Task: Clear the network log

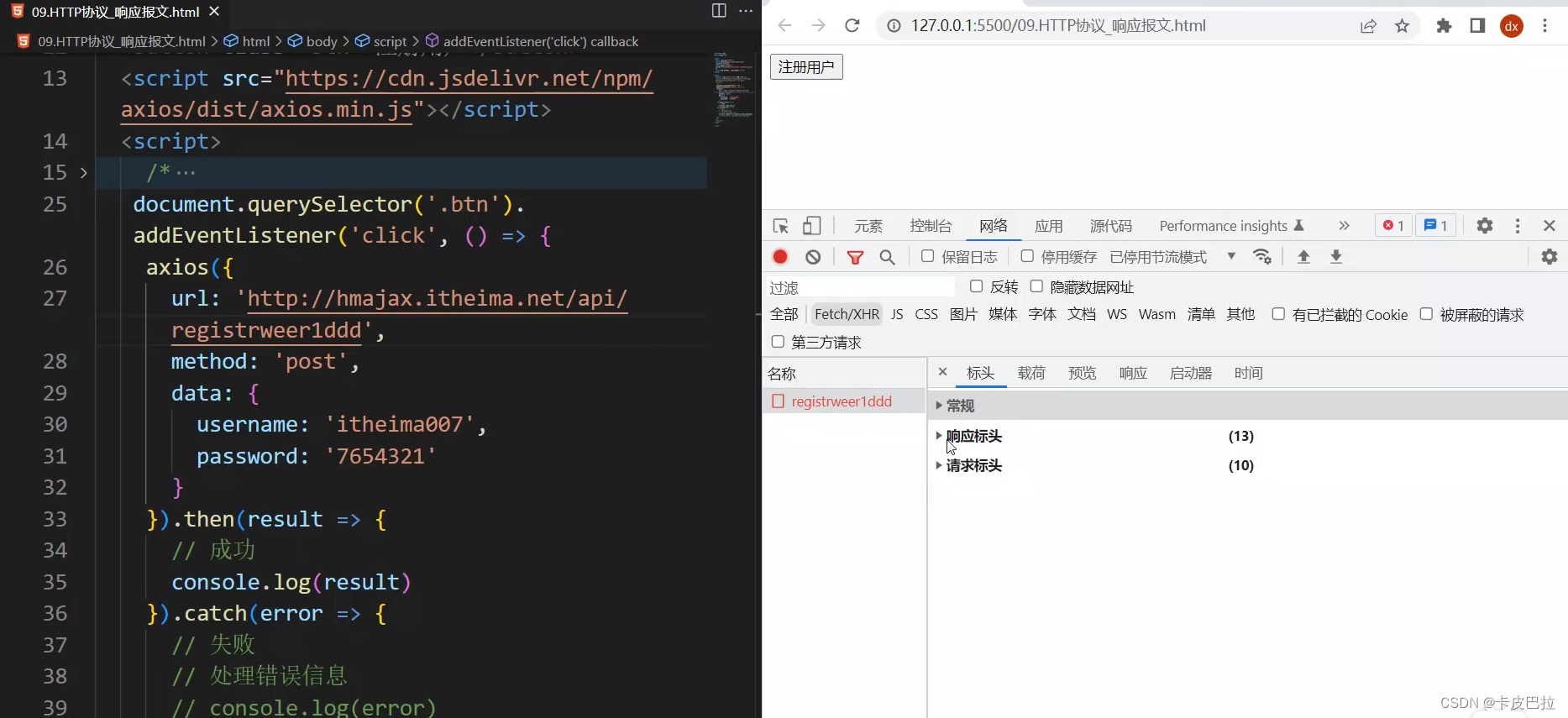Action: 813,257
